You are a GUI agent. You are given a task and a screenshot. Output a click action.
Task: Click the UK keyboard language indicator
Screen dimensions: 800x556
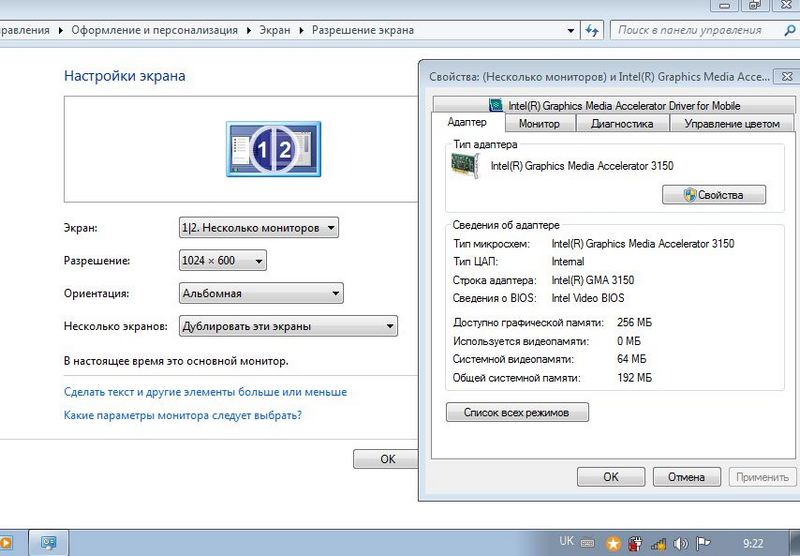567,541
